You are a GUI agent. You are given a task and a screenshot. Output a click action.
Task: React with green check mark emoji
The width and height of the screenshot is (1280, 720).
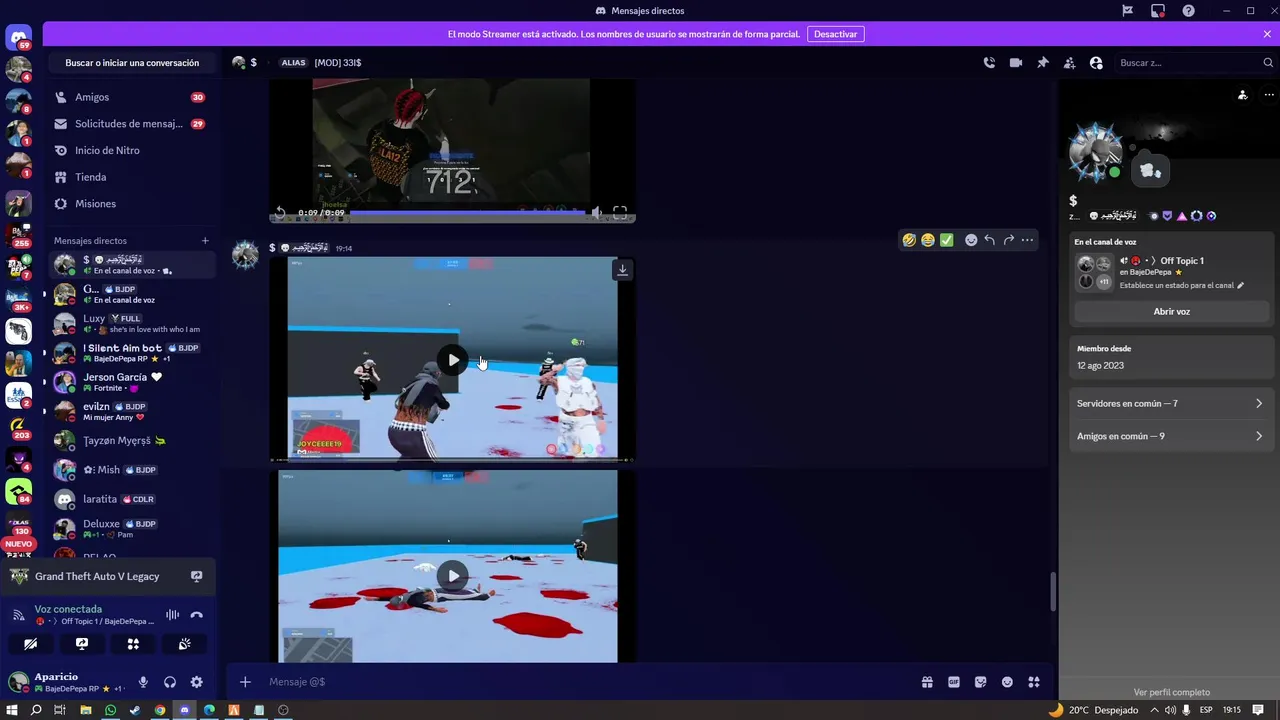pyautogui.click(x=946, y=240)
